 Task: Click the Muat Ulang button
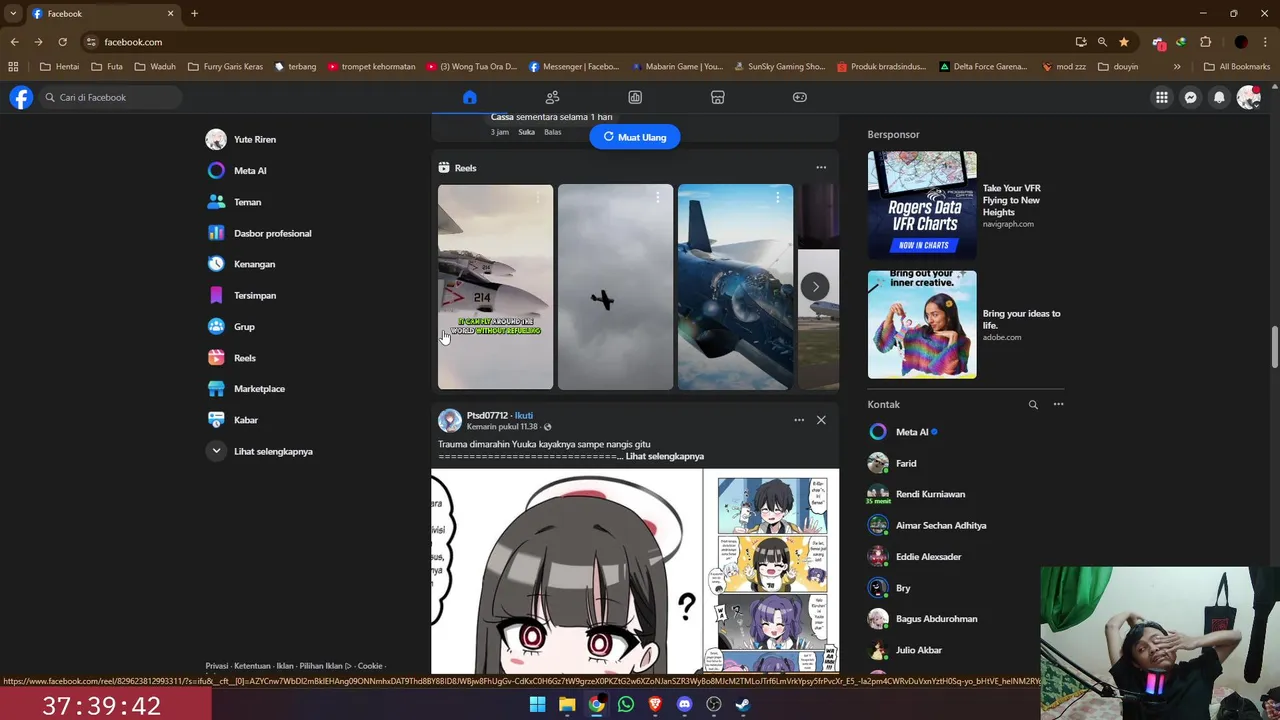[635, 137]
